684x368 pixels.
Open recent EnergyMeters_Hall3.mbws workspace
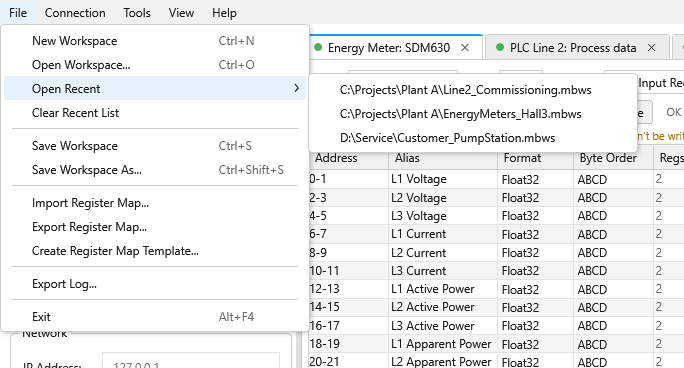[x=473, y=114]
